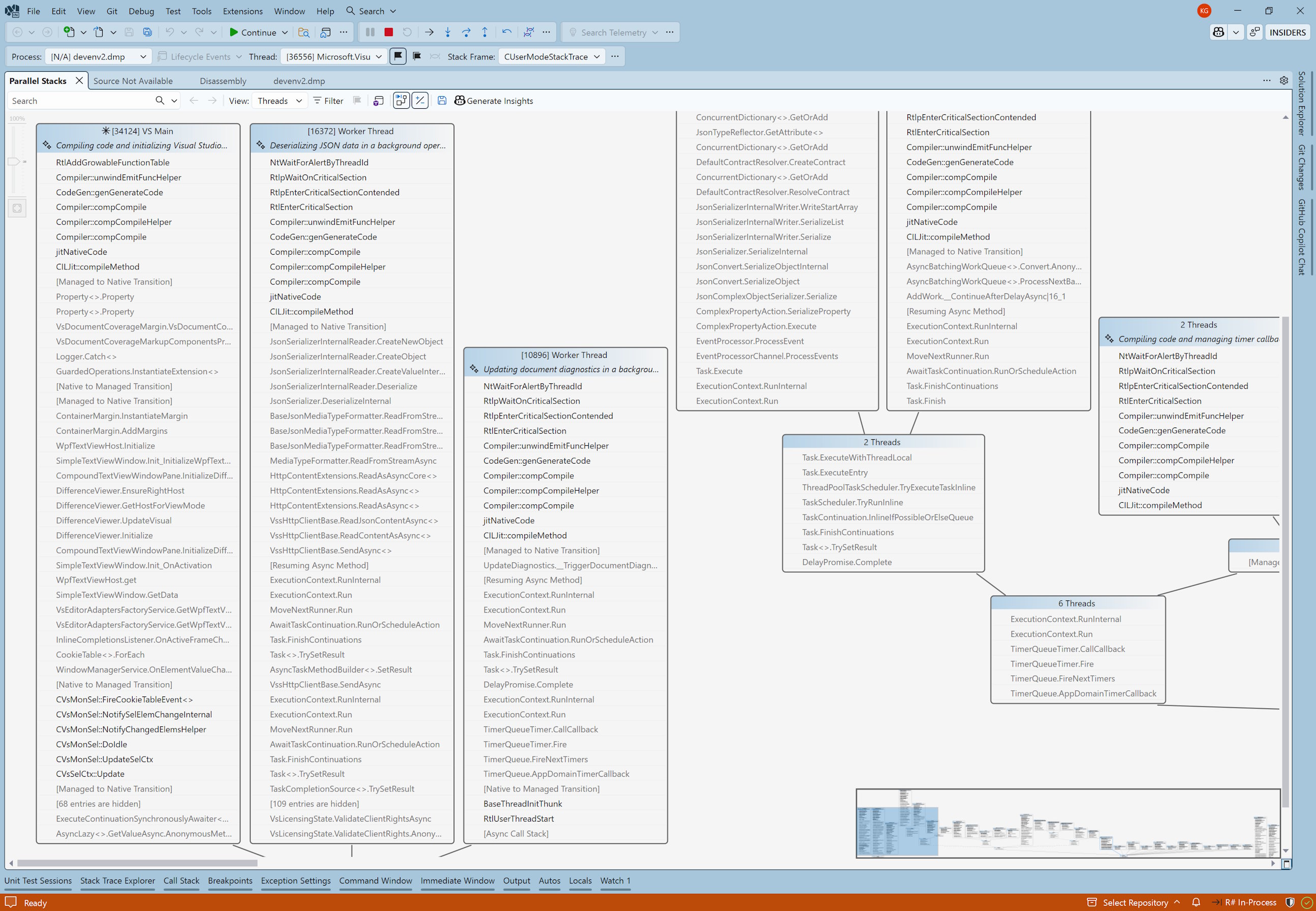Image resolution: width=1316 pixels, height=911 pixels.
Task: Expand the View Threads dropdown
Action: pos(279,101)
